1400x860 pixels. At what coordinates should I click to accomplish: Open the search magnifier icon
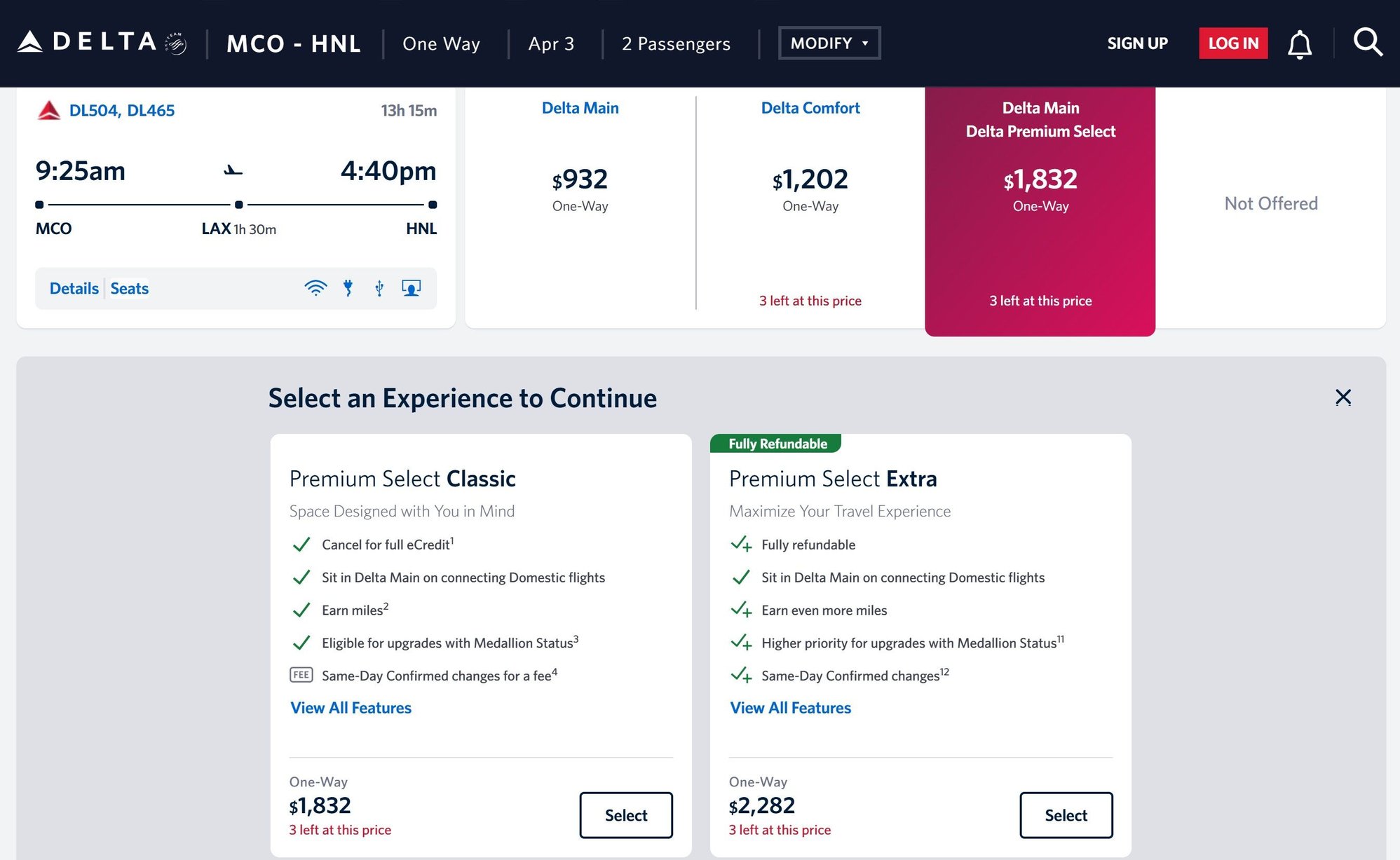(1367, 43)
